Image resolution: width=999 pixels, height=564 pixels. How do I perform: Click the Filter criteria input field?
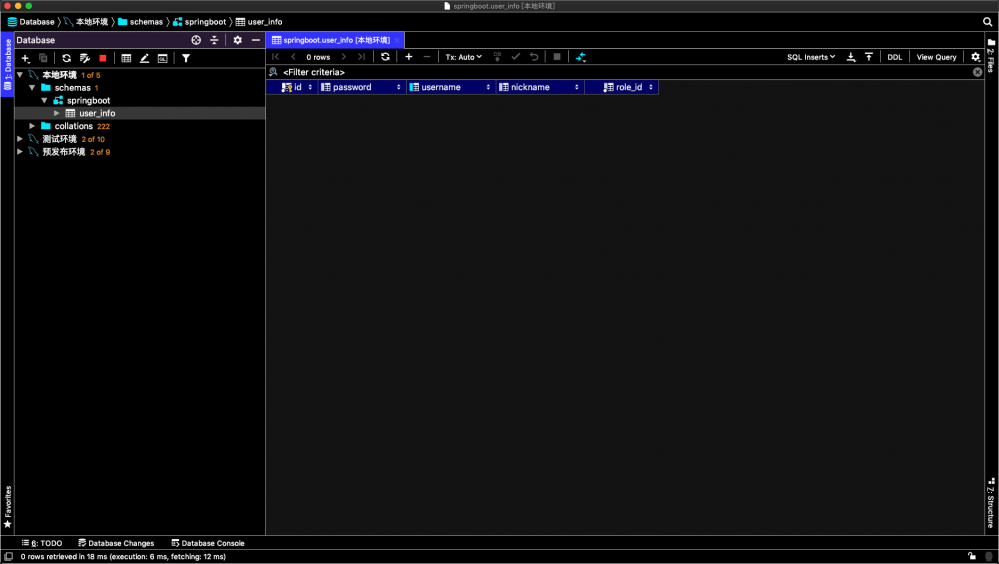[x=626, y=72]
